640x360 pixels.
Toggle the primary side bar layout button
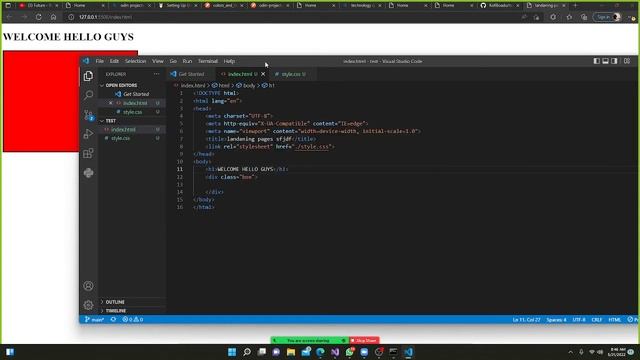[x=597, y=61]
